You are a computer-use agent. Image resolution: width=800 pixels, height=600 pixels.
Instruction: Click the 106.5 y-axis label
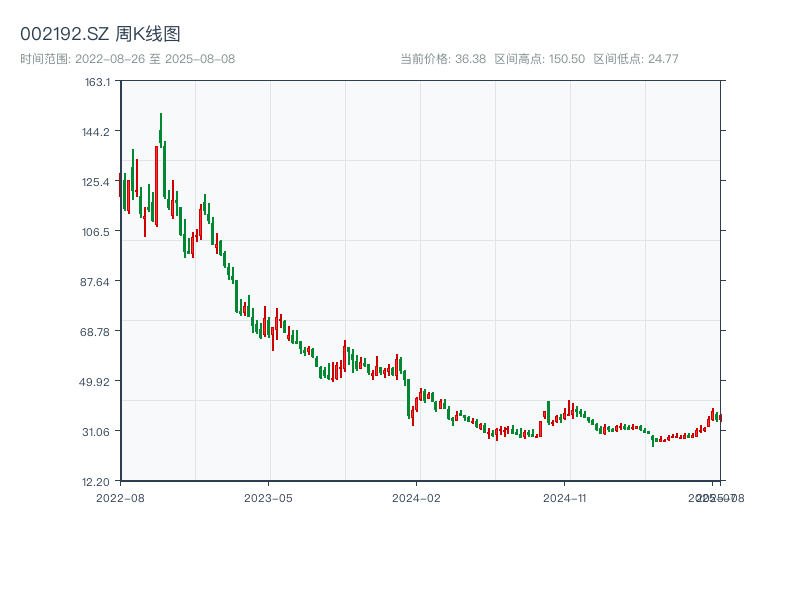pyautogui.click(x=97, y=233)
